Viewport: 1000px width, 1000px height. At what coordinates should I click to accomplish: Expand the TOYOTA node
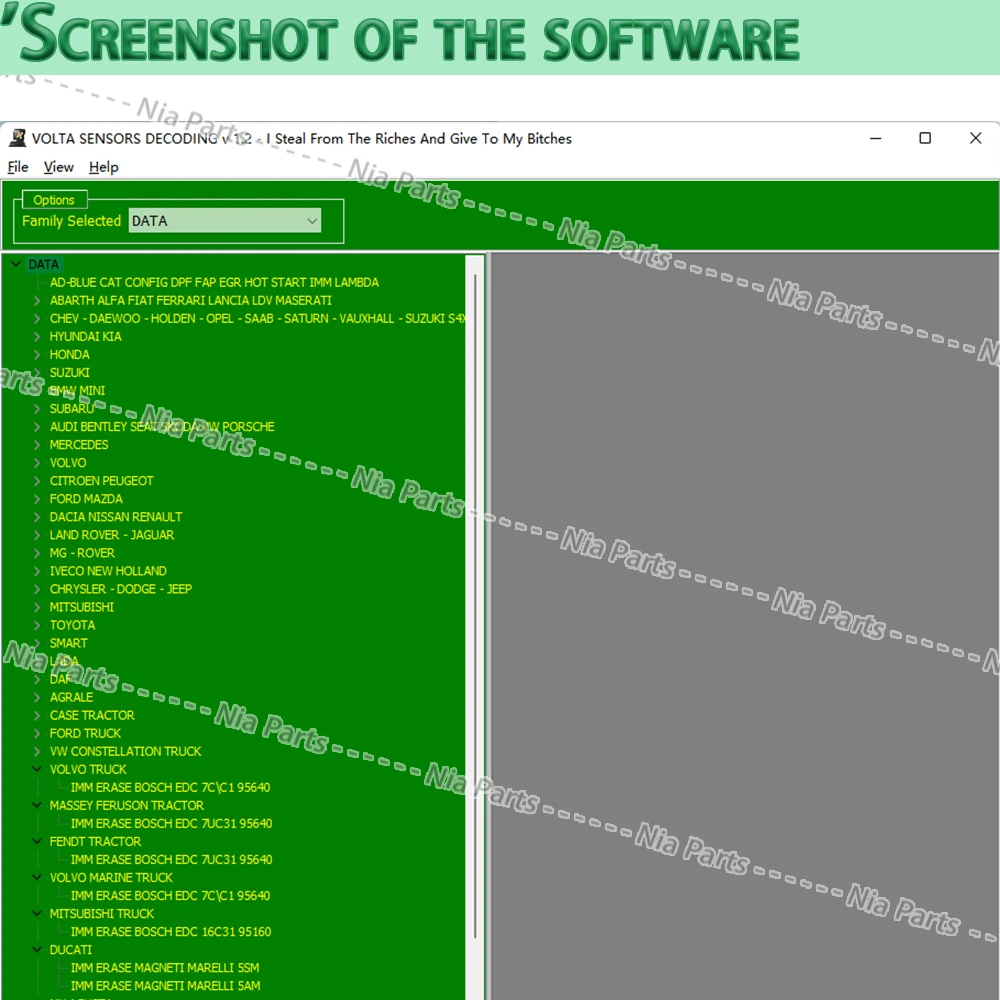tap(37, 625)
